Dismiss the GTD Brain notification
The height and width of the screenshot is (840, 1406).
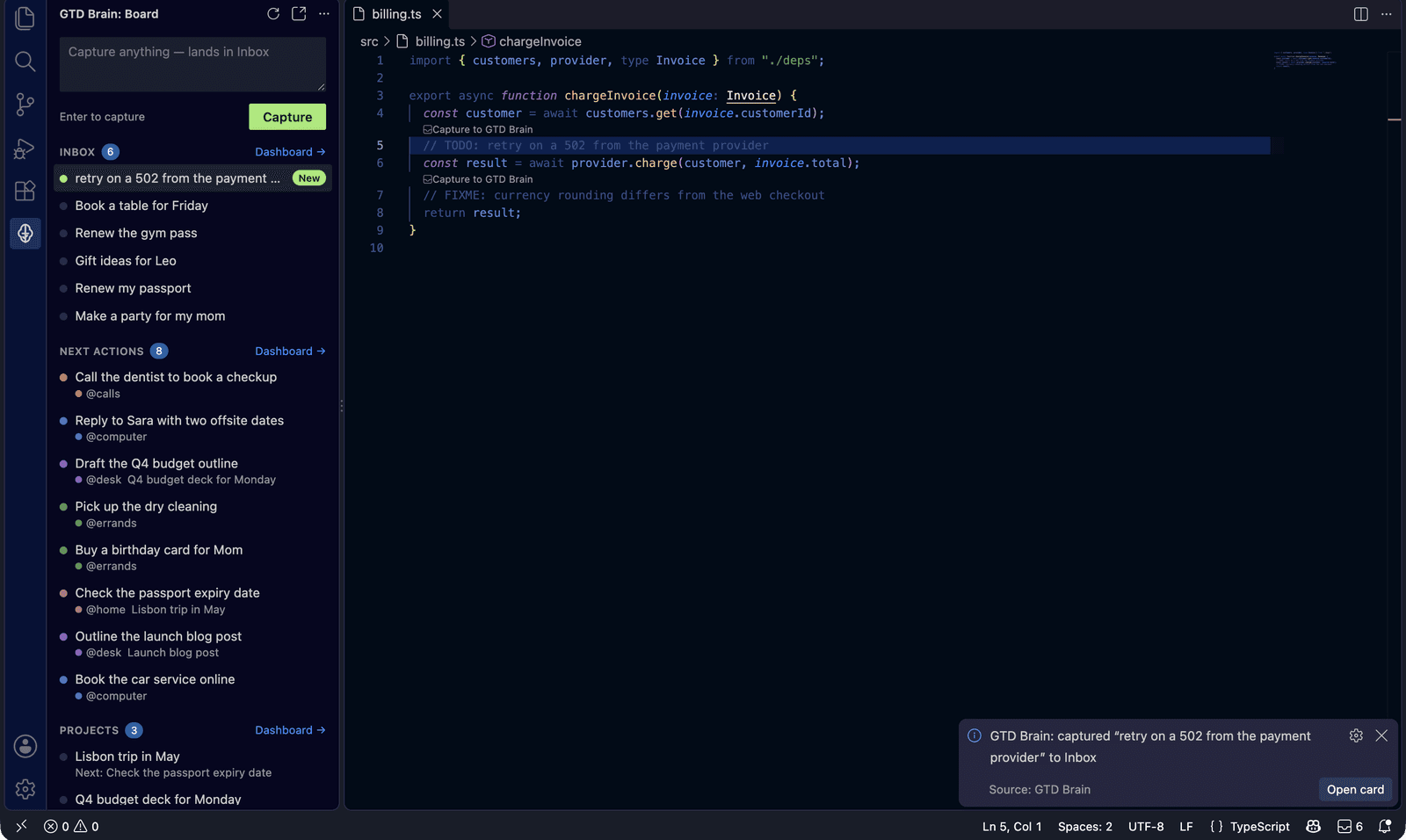[1381, 735]
